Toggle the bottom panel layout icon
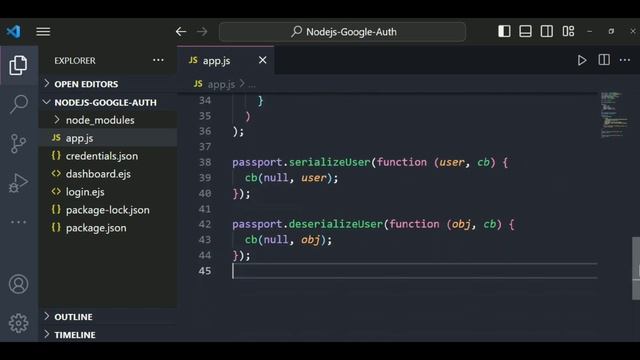640x360 pixels. (x=525, y=31)
